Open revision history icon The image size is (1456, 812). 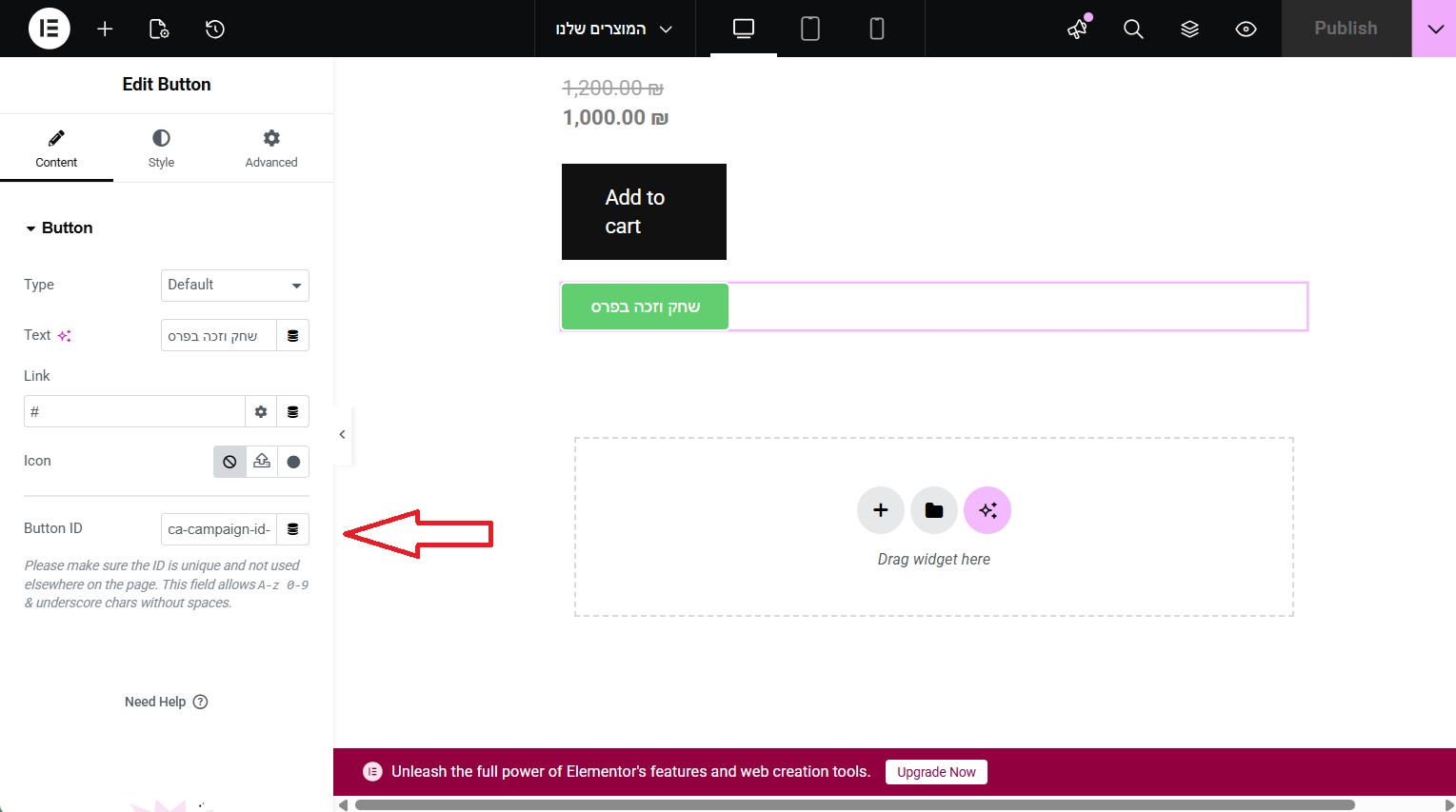click(x=215, y=29)
